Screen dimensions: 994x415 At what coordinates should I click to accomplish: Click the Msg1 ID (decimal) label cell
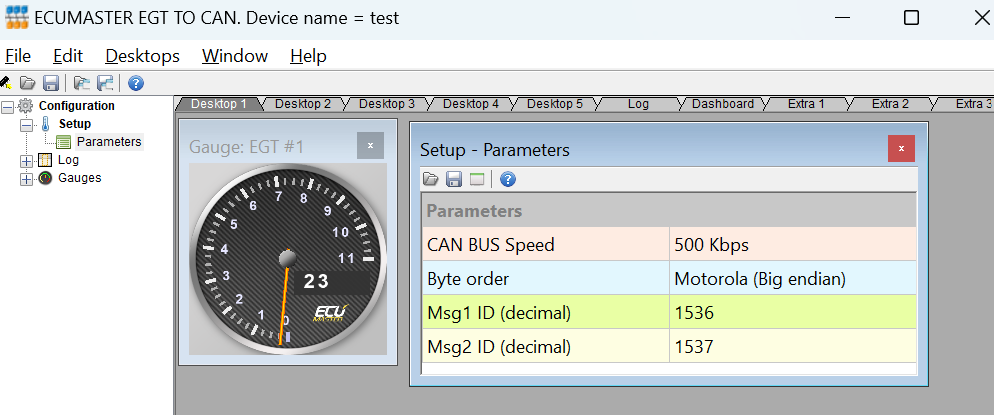[x=546, y=312]
